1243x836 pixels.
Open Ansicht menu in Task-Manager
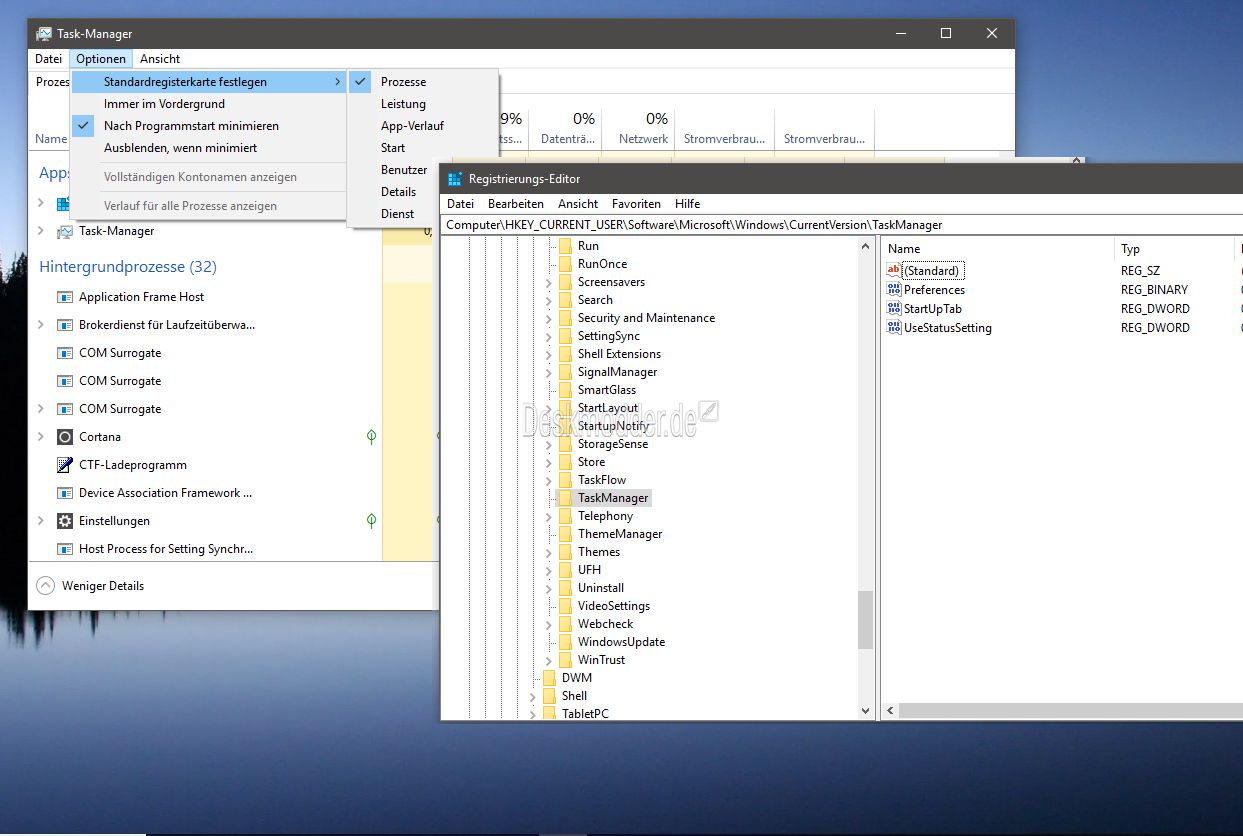(160, 59)
